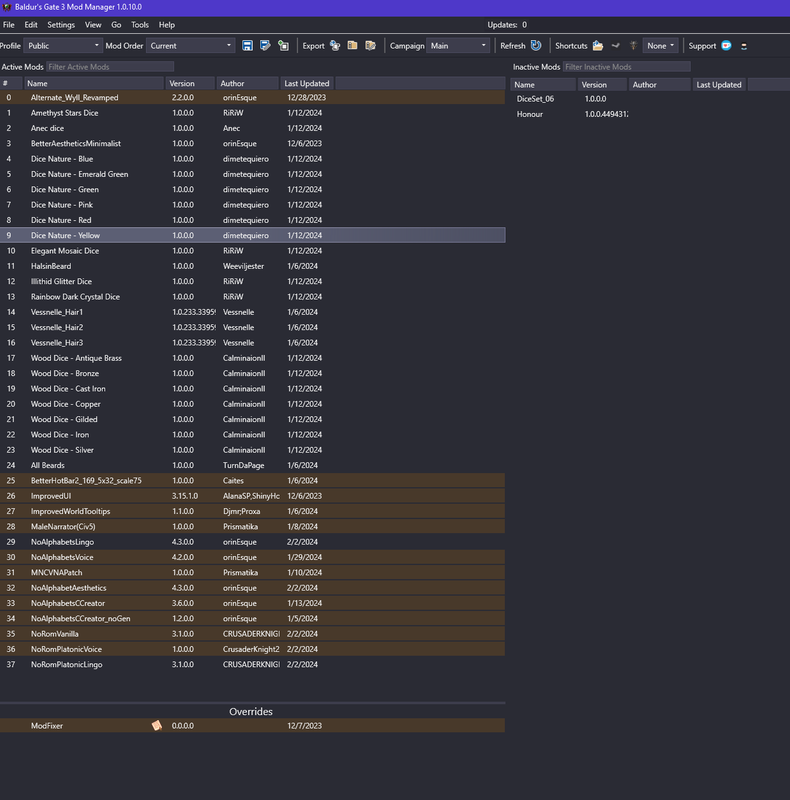
Task: Select the ImprovedWorldTooltips mod row
Action: click(253, 511)
